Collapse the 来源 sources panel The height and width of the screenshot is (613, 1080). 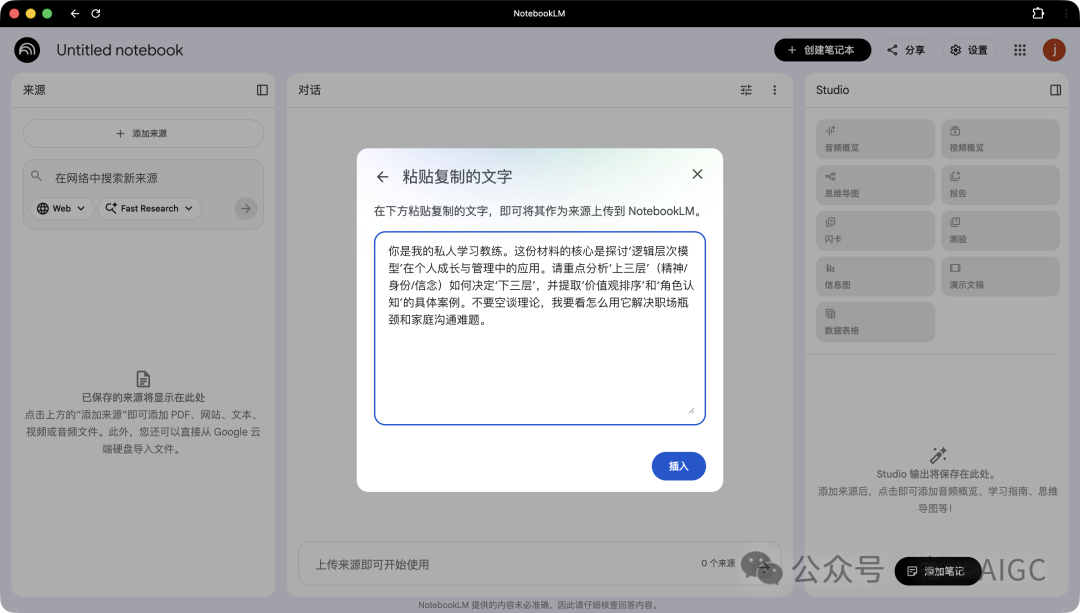point(261,90)
